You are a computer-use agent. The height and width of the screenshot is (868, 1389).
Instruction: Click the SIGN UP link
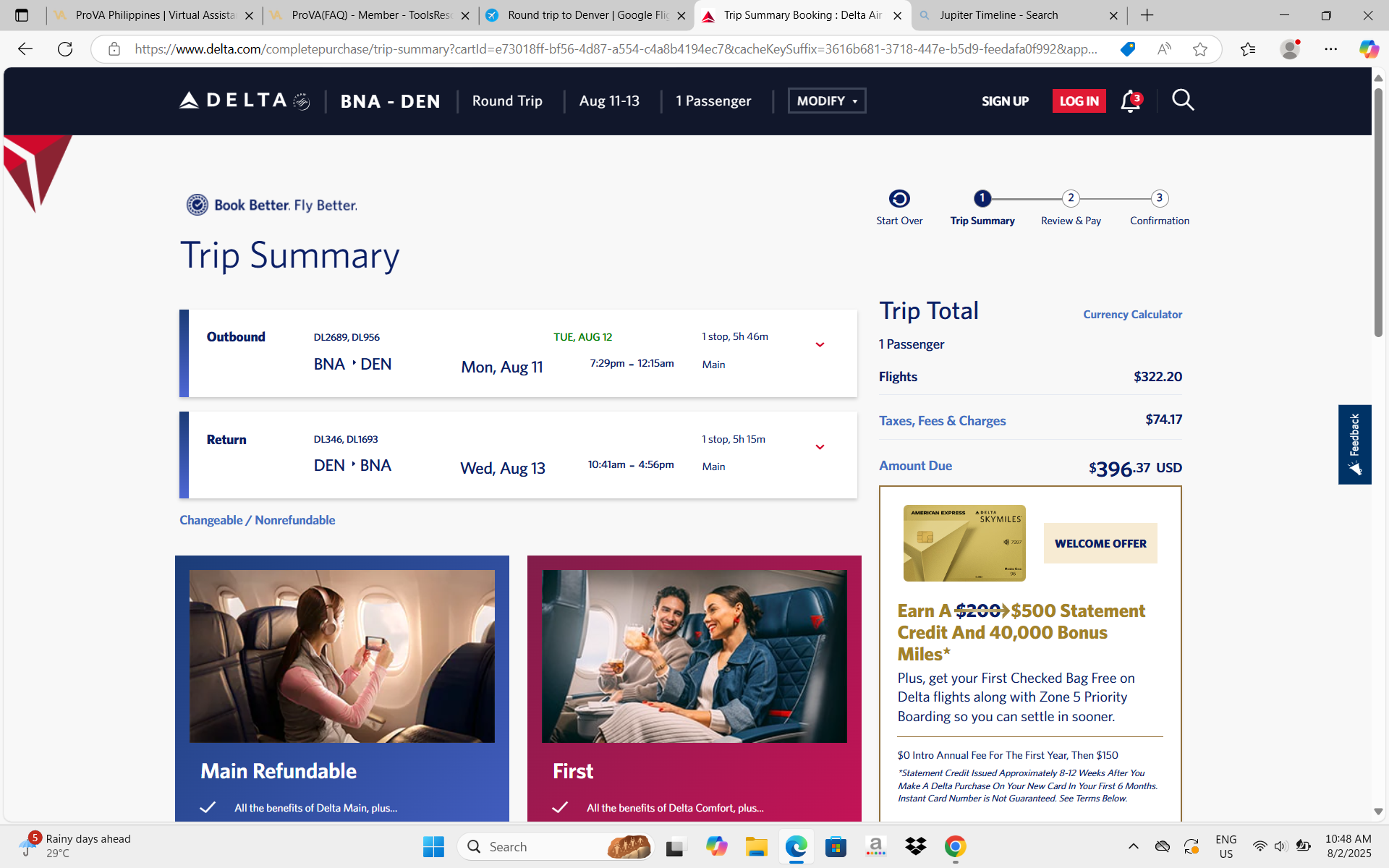coord(1005,101)
